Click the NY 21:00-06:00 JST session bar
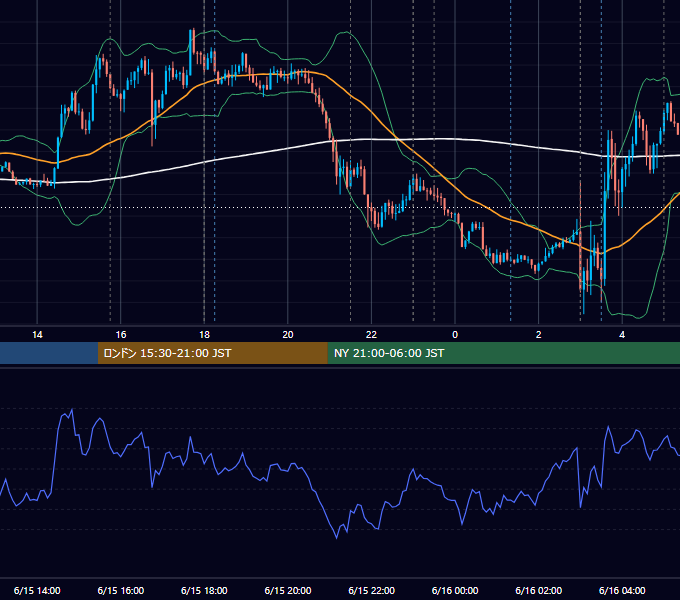Viewport: 680px width, 600px height. click(503, 353)
